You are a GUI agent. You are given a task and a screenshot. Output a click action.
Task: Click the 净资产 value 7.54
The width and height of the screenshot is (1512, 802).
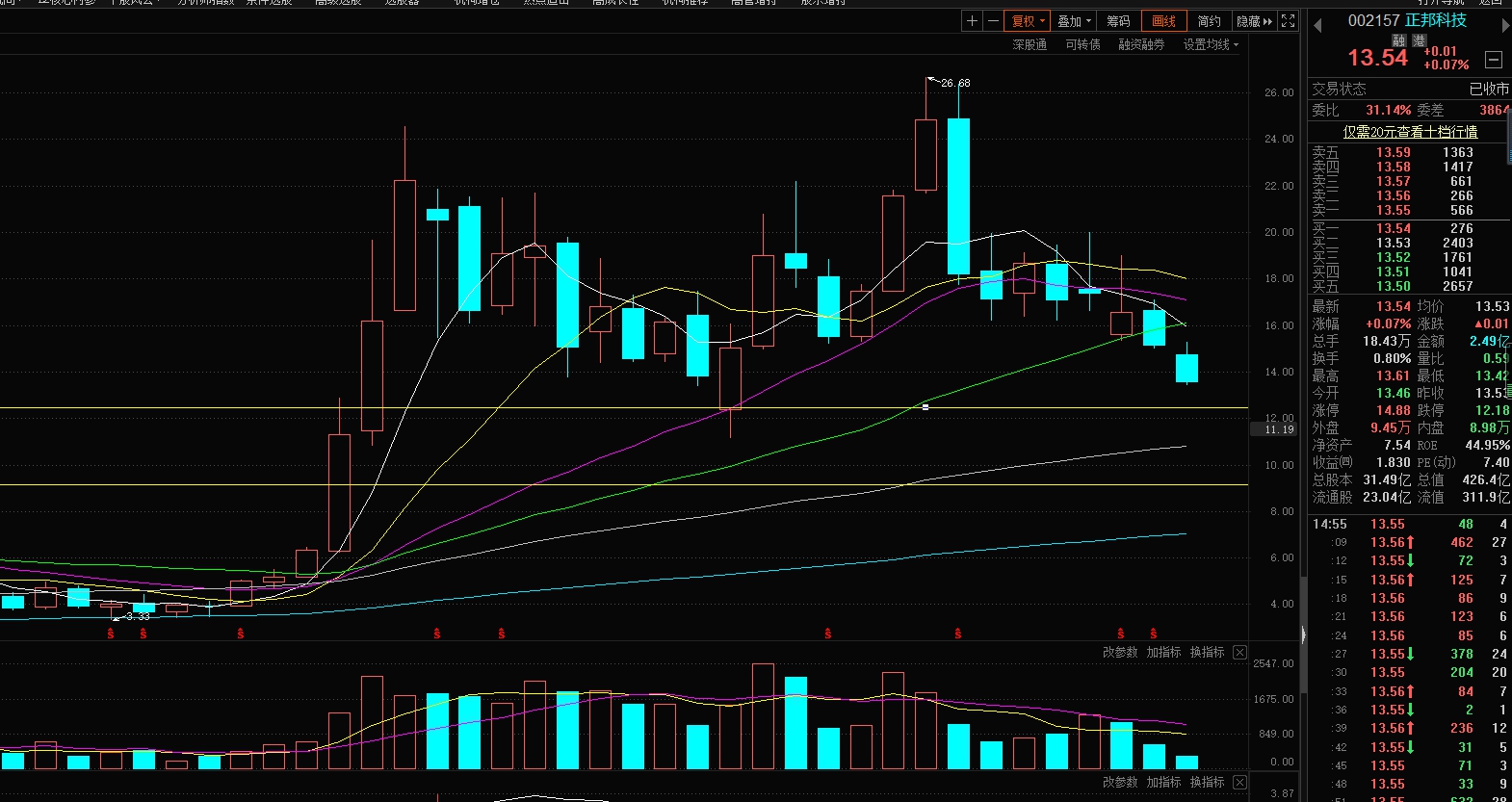pos(1397,445)
